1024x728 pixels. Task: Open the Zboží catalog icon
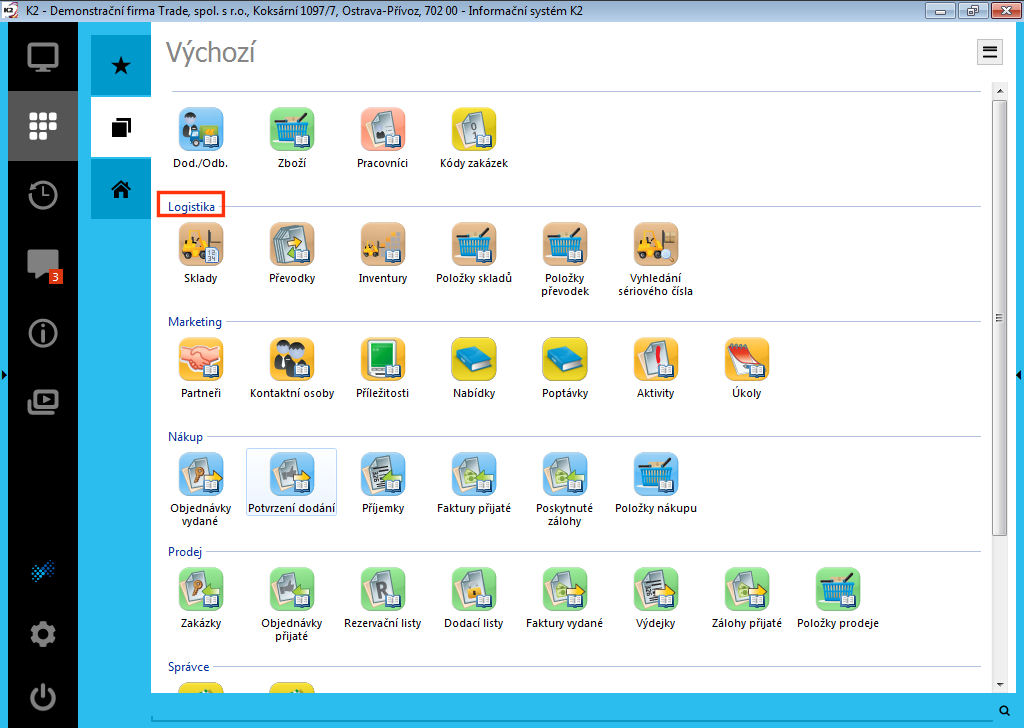coord(292,129)
